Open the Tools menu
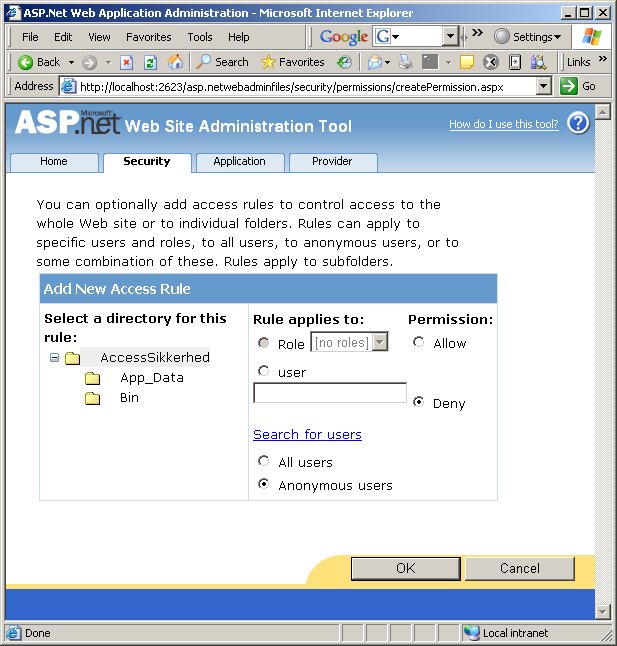Viewport: 617px width, 646px height. click(200, 37)
